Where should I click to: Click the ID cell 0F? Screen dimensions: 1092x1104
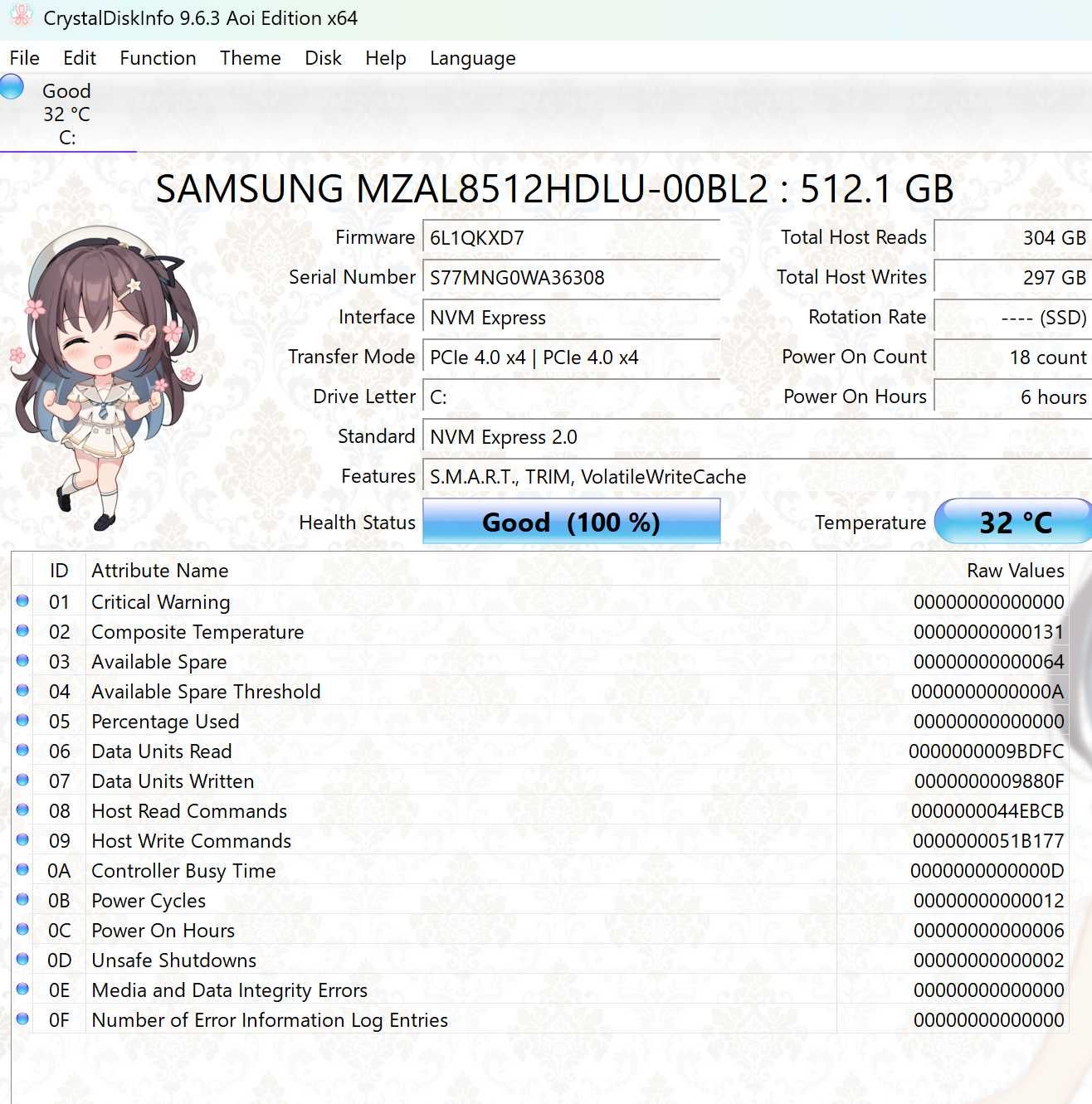point(59,1020)
